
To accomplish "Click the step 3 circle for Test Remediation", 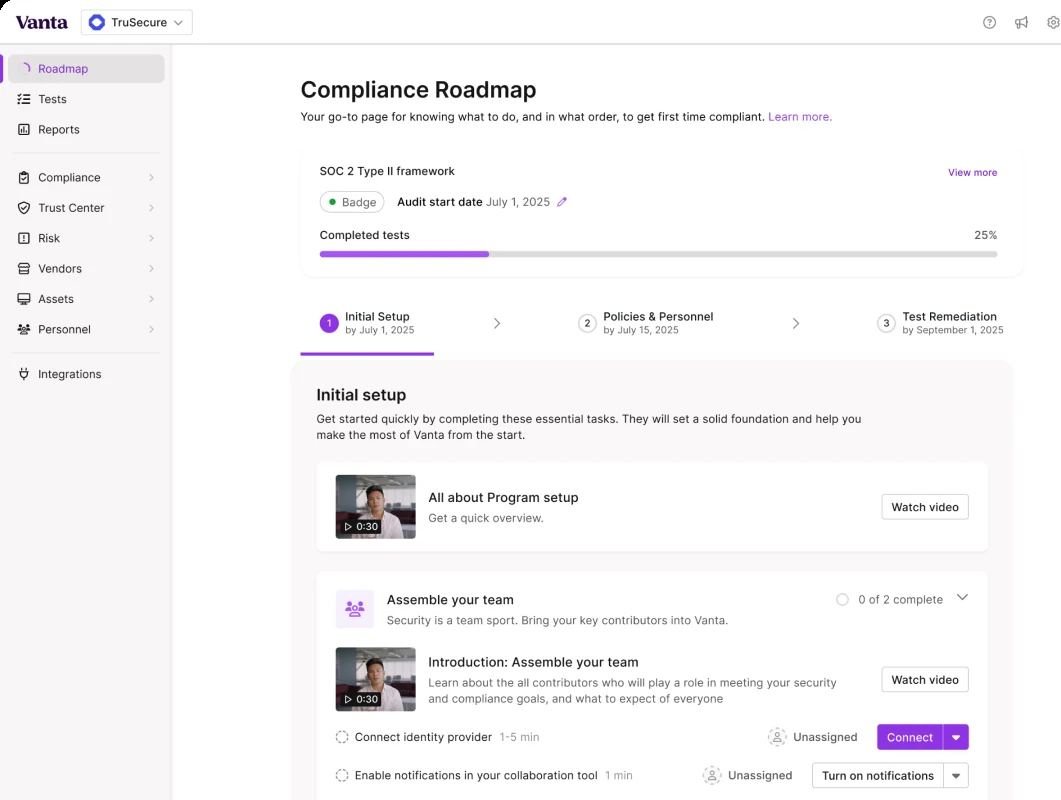I will tap(886, 324).
